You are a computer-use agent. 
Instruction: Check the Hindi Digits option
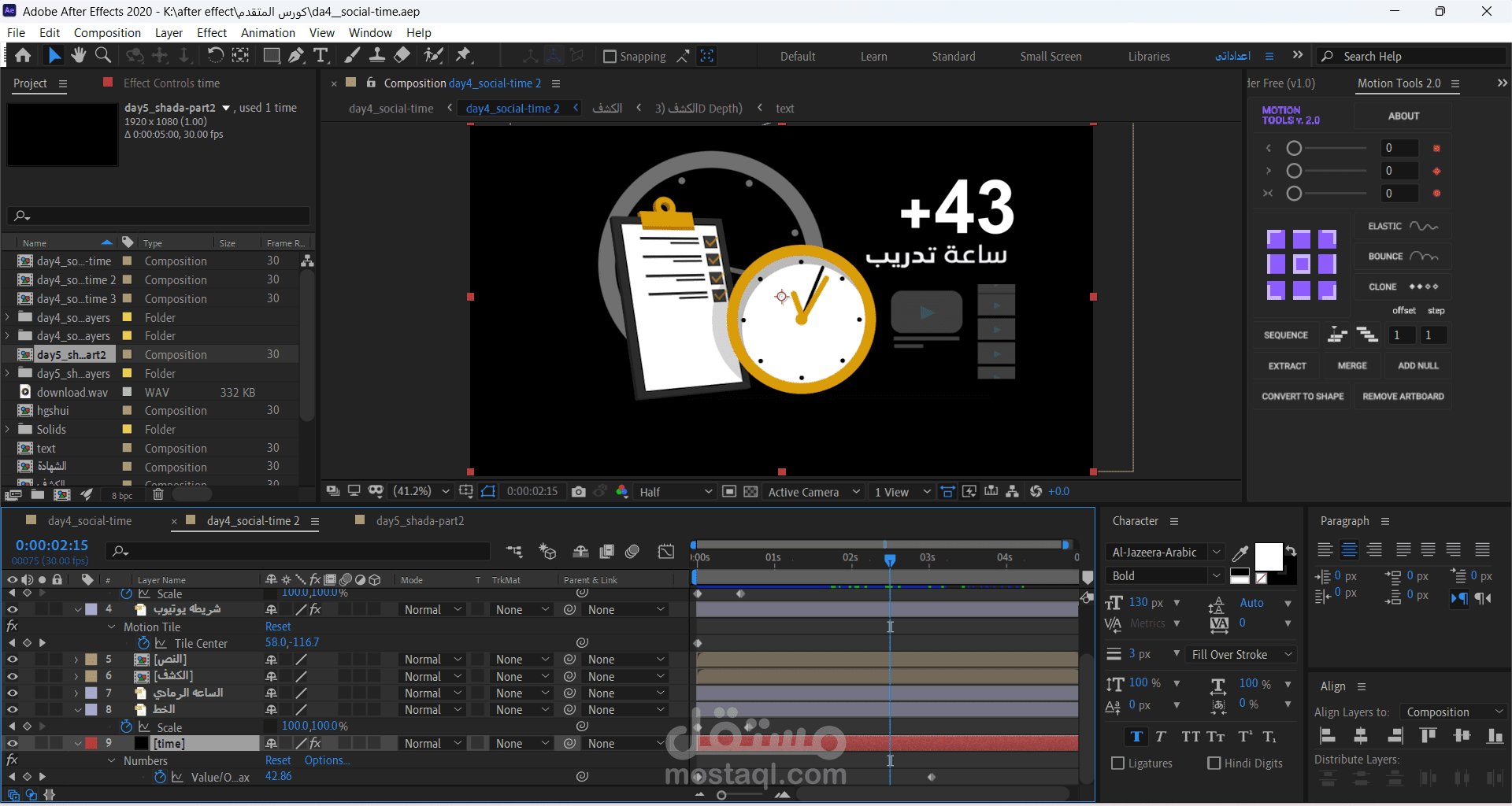pyautogui.click(x=1214, y=763)
